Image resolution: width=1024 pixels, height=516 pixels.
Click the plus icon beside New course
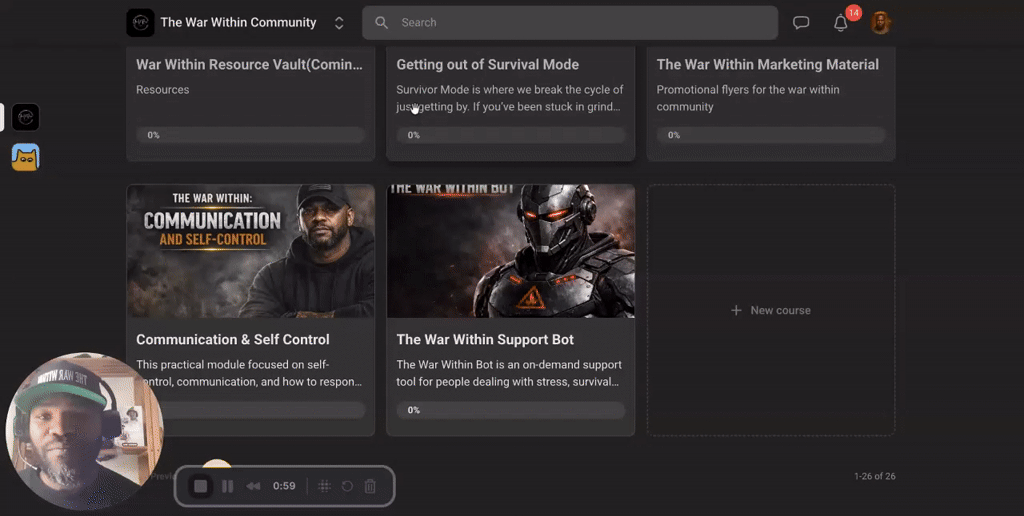tap(736, 310)
